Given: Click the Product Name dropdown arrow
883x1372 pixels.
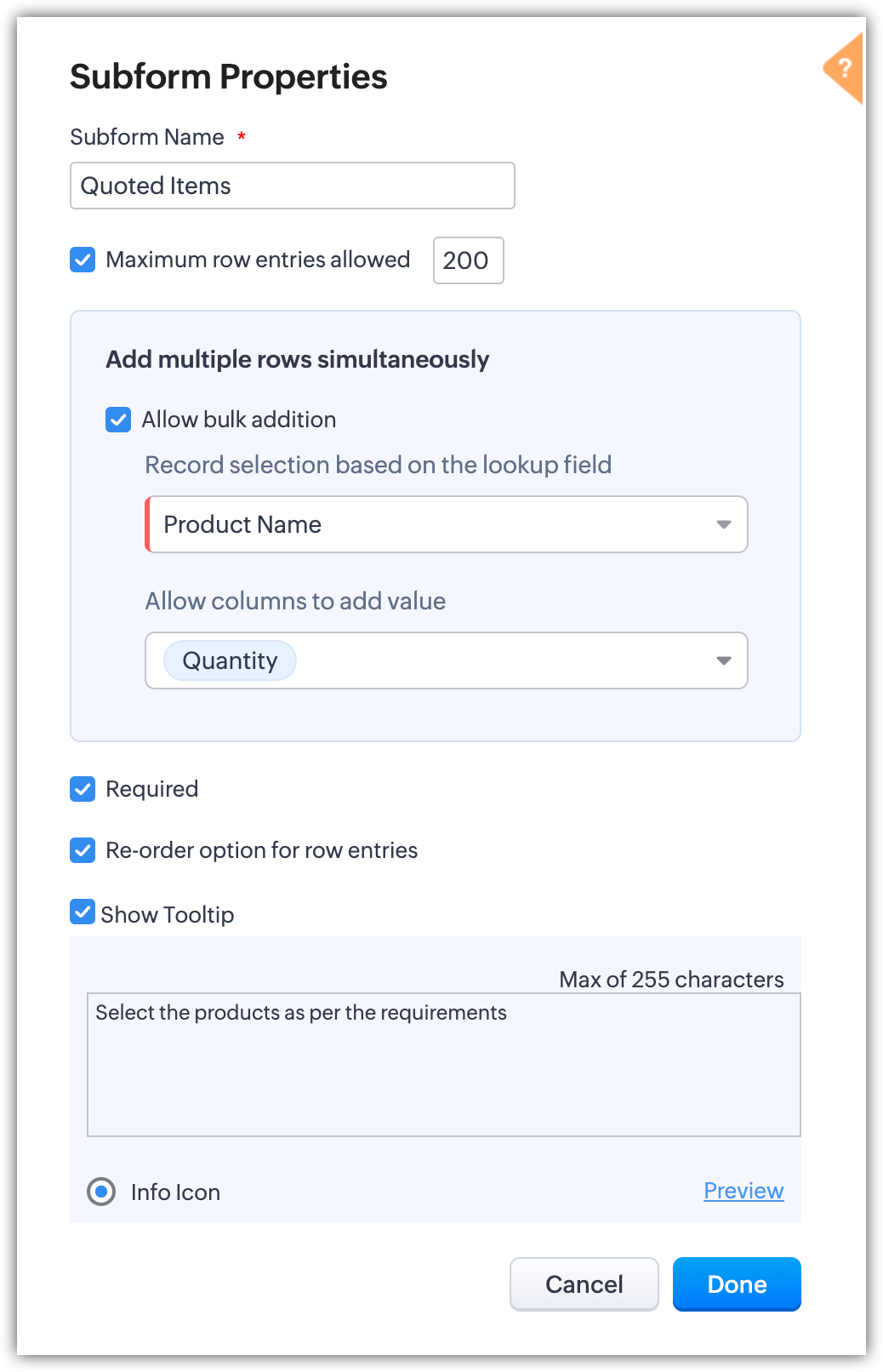Looking at the screenshot, I should (x=724, y=524).
